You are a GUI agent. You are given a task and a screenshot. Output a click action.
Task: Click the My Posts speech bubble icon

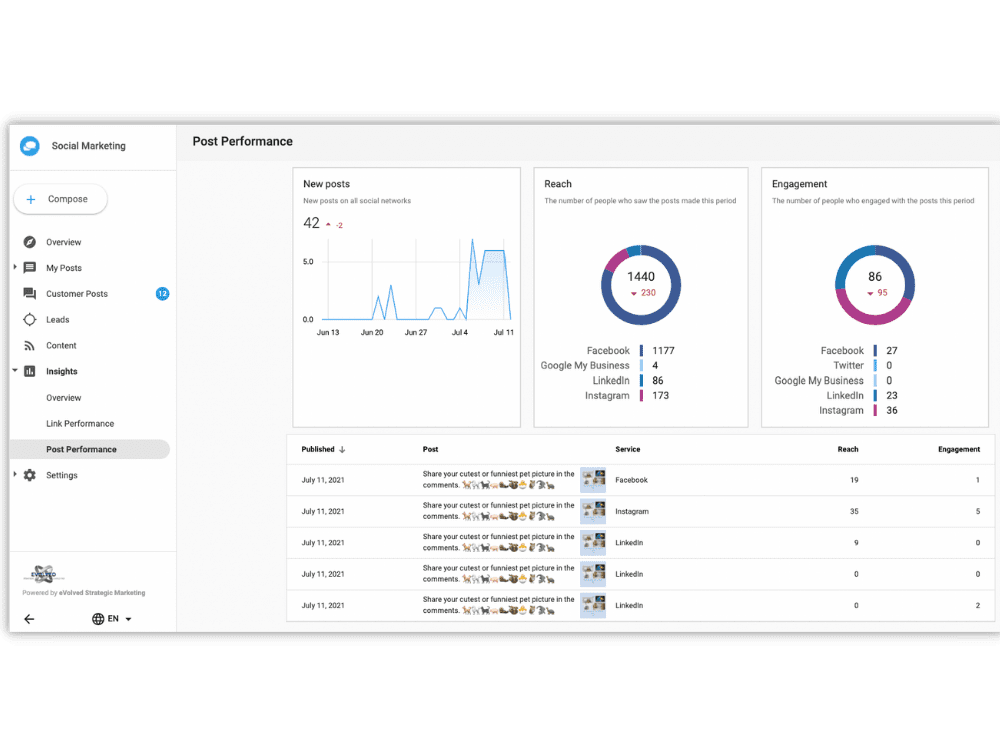[x=30, y=268]
